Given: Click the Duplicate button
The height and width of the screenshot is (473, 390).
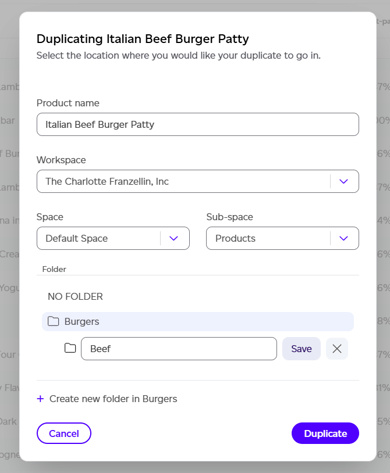Looking at the screenshot, I should pyautogui.click(x=325, y=433).
